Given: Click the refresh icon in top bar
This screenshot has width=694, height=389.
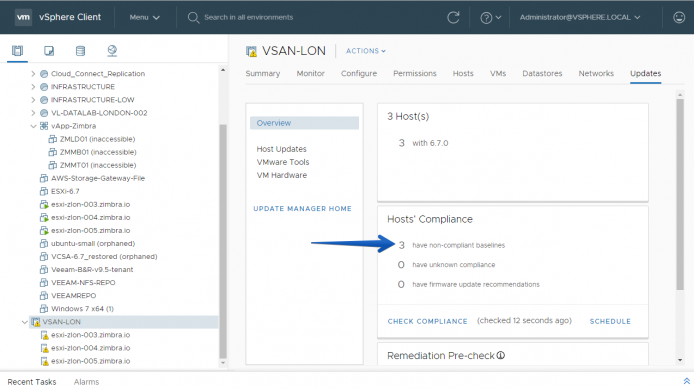Looking at the screenshot, I should tap(453, 17).
